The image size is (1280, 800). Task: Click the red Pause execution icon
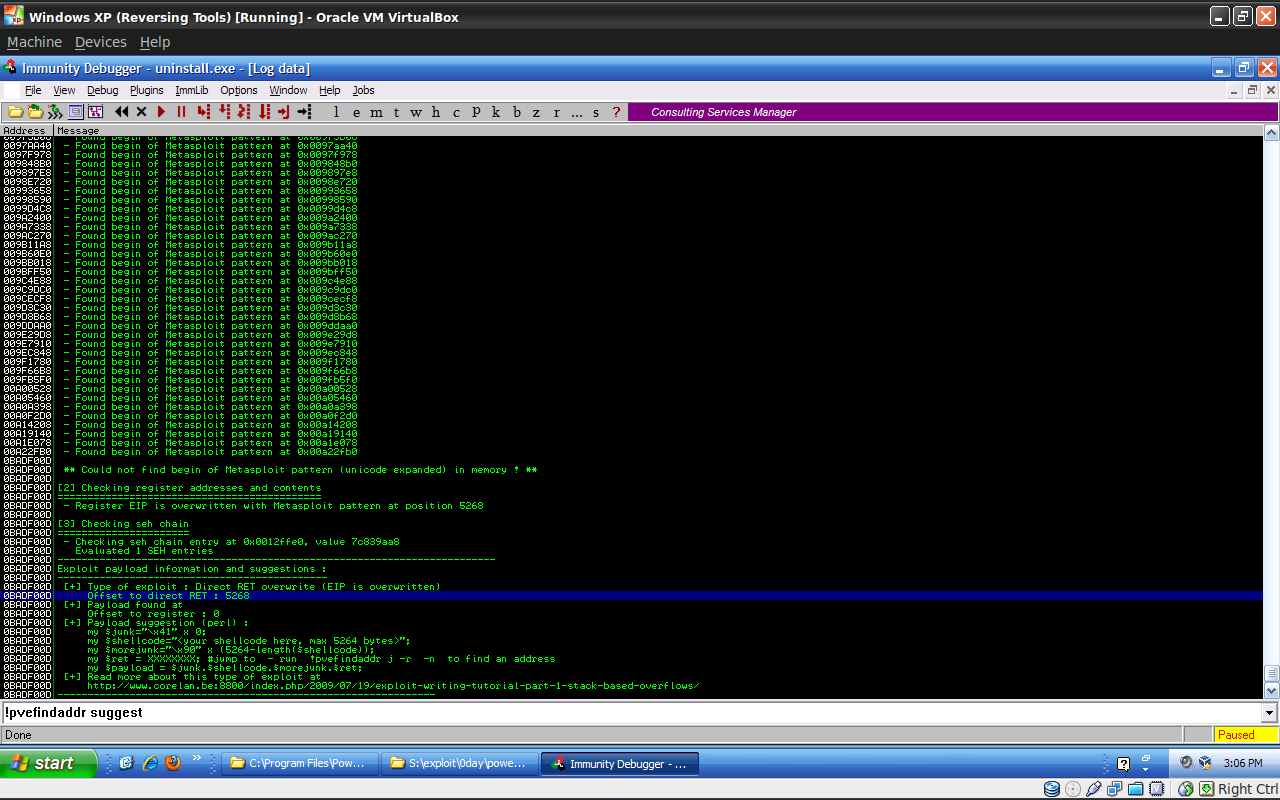pyautogui.click(x=181, y=112)
